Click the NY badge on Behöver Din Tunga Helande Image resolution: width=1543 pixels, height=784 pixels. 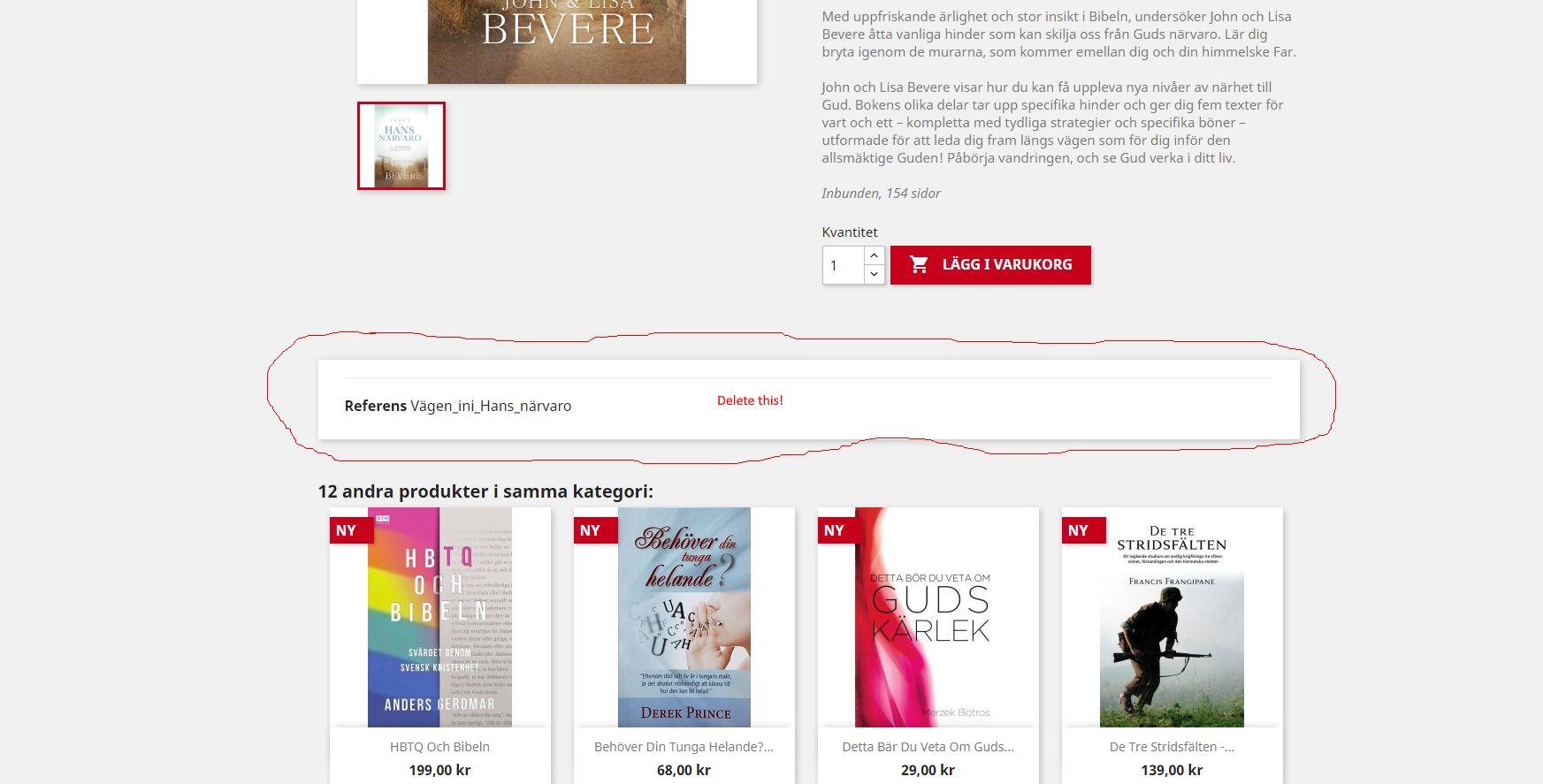pyautogui.click(x=595, y=530)
